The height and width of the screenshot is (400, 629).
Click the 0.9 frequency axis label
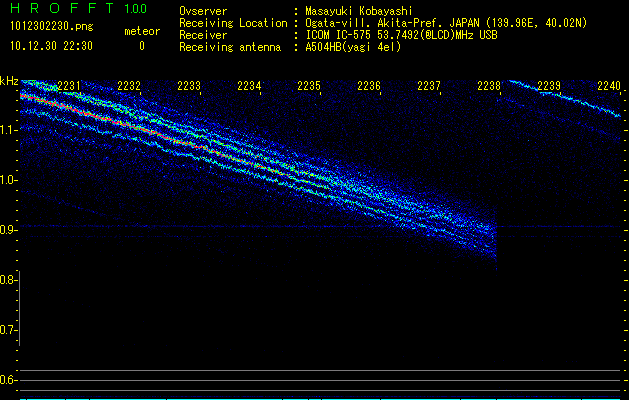tap(9, 230)
